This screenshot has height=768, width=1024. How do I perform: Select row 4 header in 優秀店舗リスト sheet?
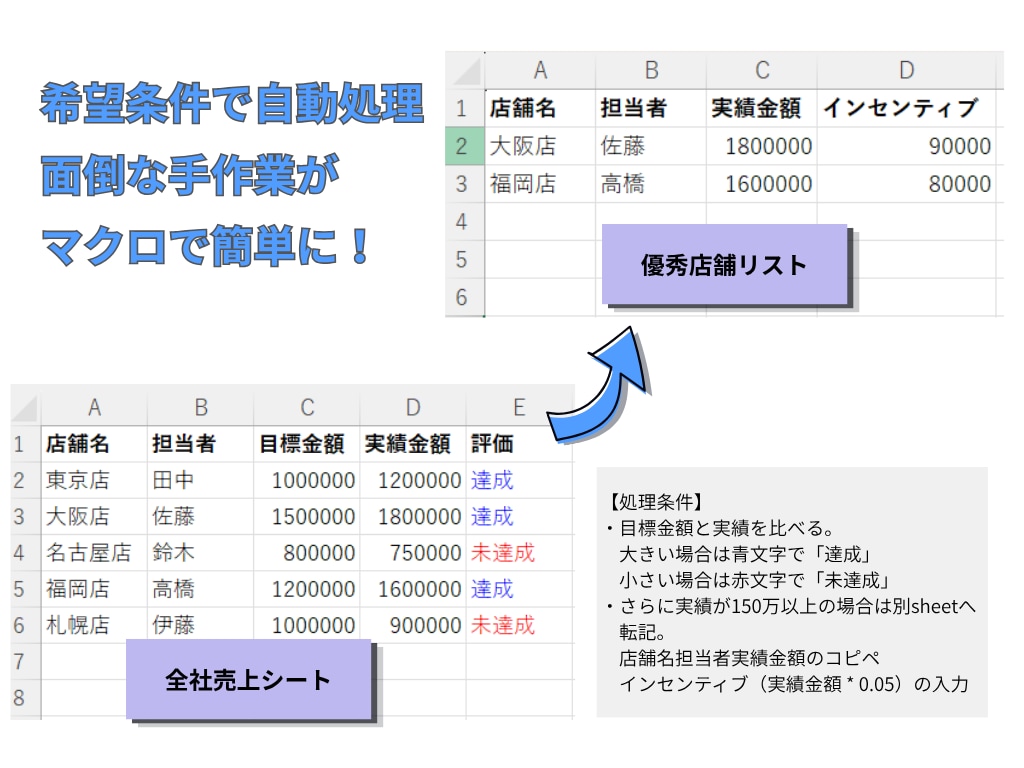(462, 222)
